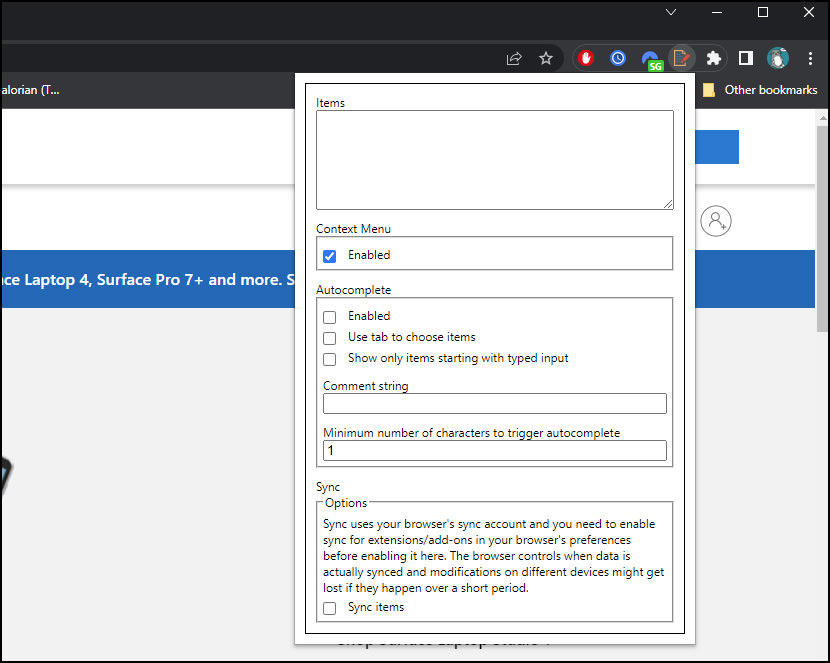Enable the Autocomplete feature checkbox

click(x=329, y=317)
